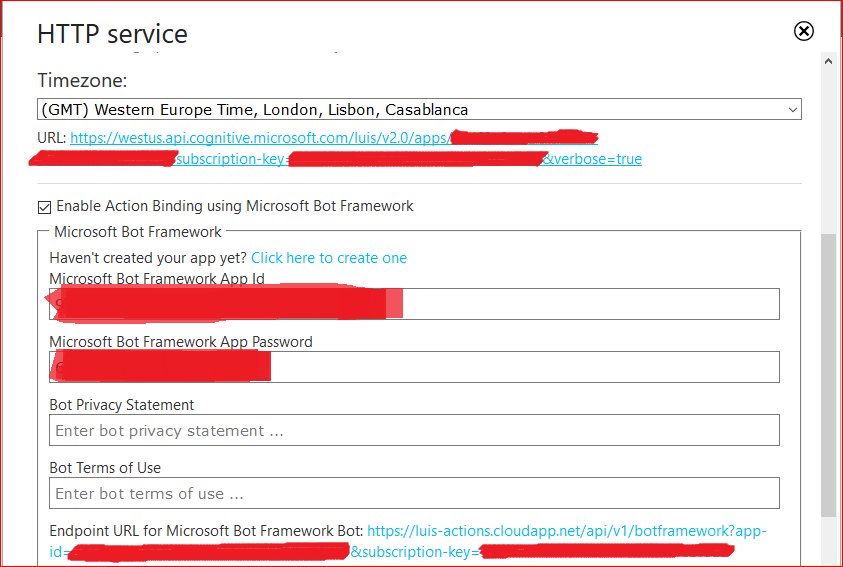Screen dimensions: 843x567
Task: Click the Bot Privacy Statement input field
Action: pos(414,430)
